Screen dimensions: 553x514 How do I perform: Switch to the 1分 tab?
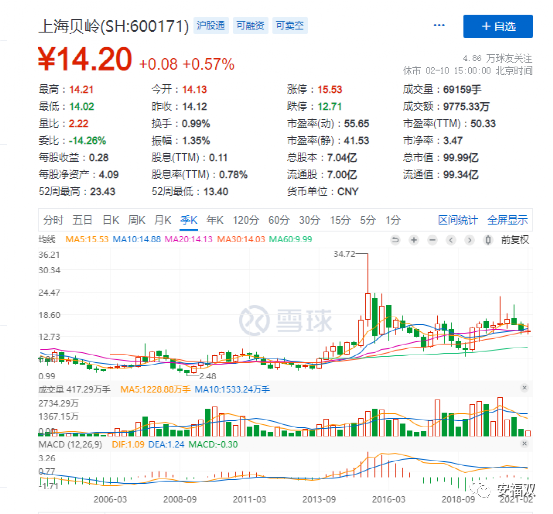click(x=393, y=220)
